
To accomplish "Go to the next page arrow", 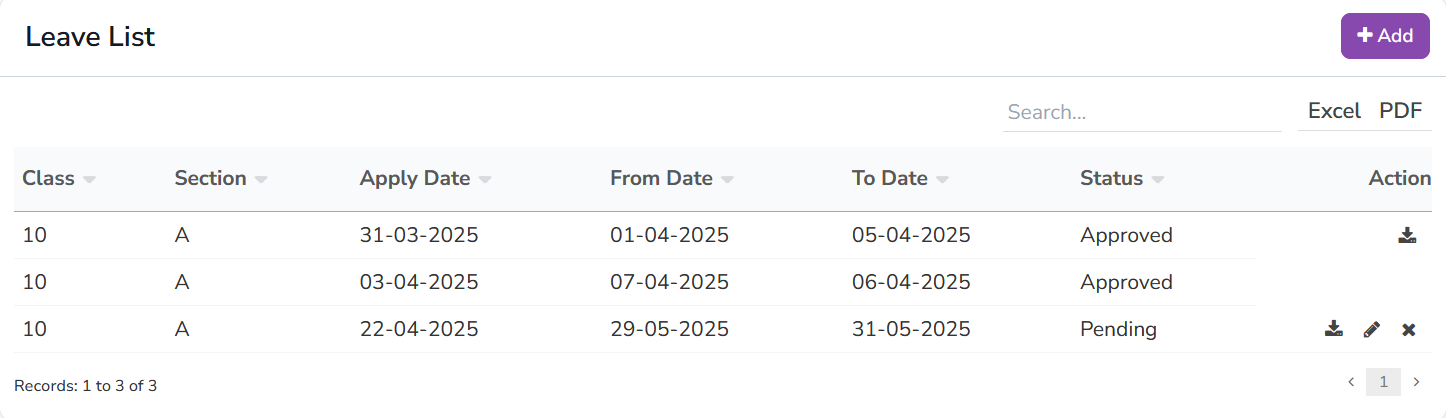I will (x=1415, y=382).
